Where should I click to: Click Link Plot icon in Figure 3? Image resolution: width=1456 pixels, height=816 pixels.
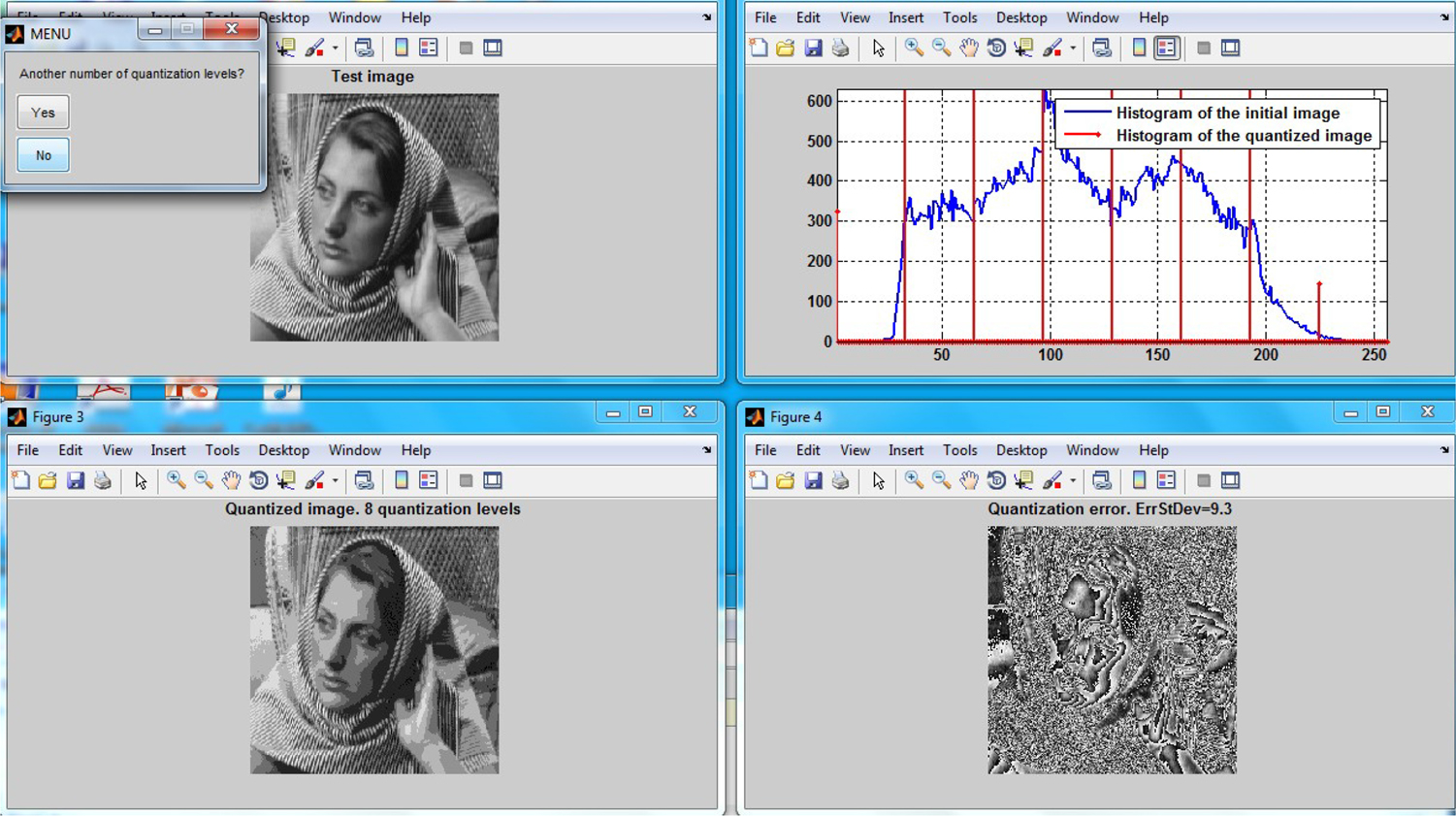click(364, 480)
